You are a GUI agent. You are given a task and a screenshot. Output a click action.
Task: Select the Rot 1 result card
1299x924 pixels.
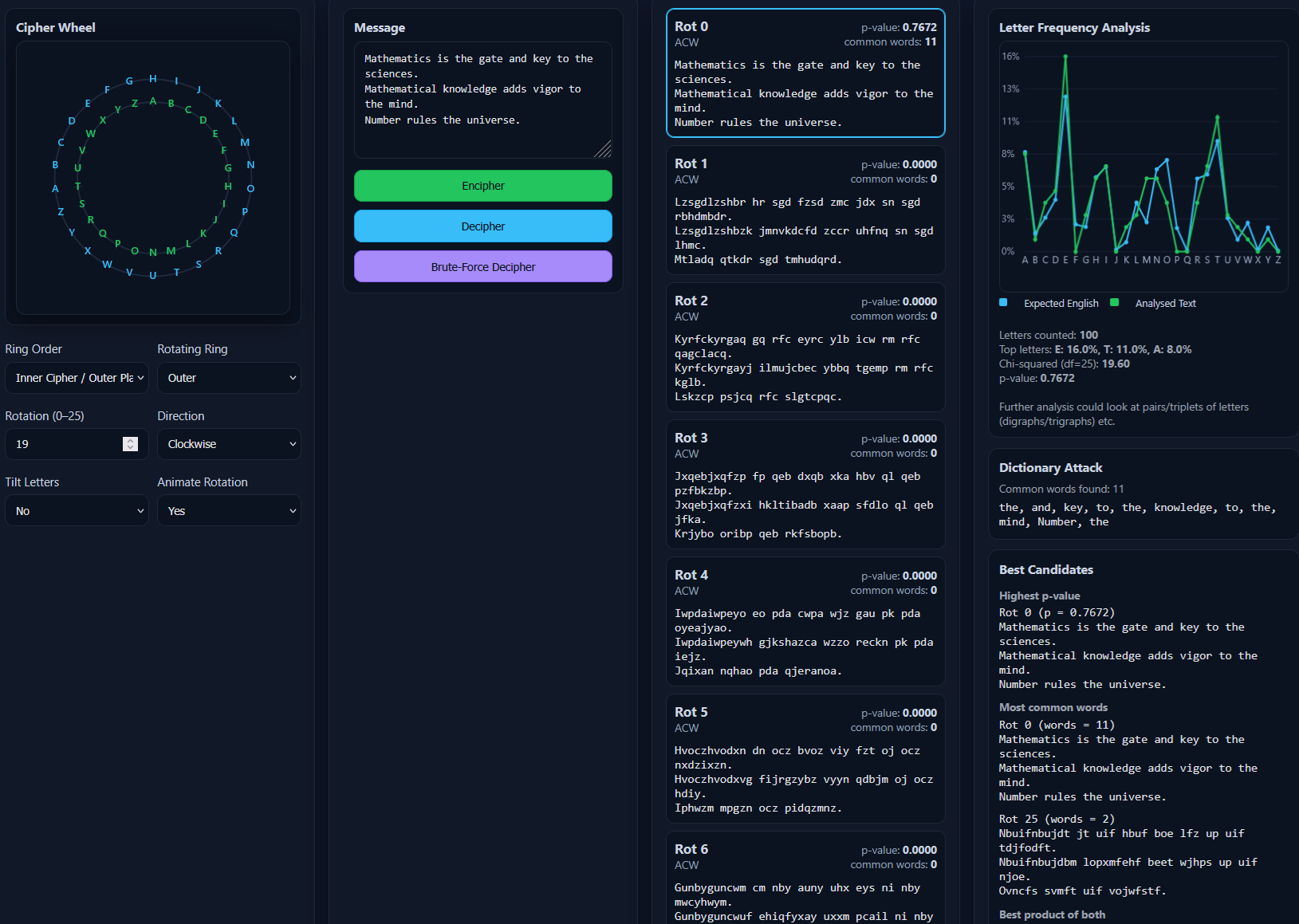(805, 210)
